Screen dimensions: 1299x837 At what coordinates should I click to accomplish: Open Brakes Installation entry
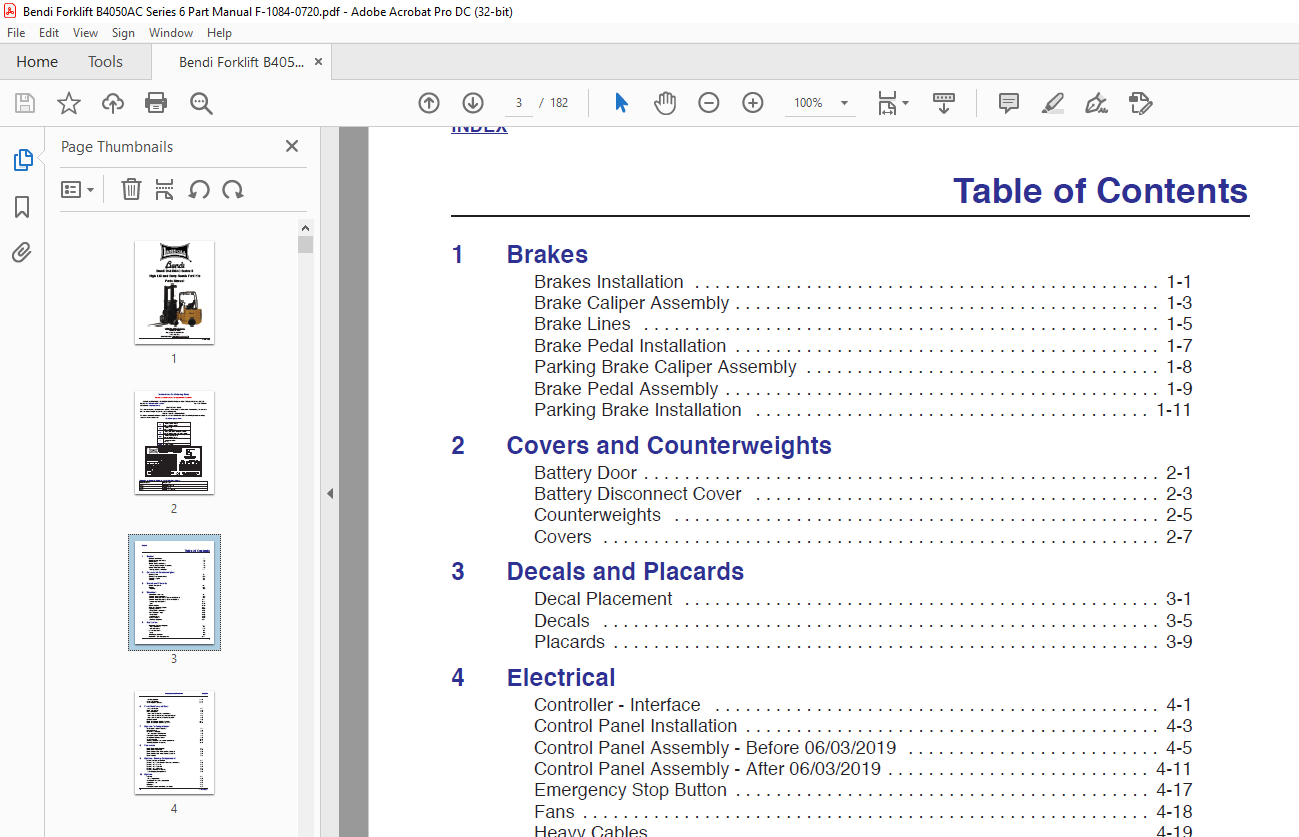point(609,282)
